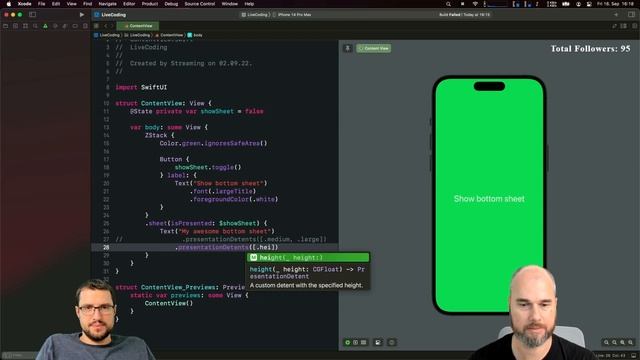640x360 pixels.
Task: Click the Build Failed activity status
Action: [464, 15]
